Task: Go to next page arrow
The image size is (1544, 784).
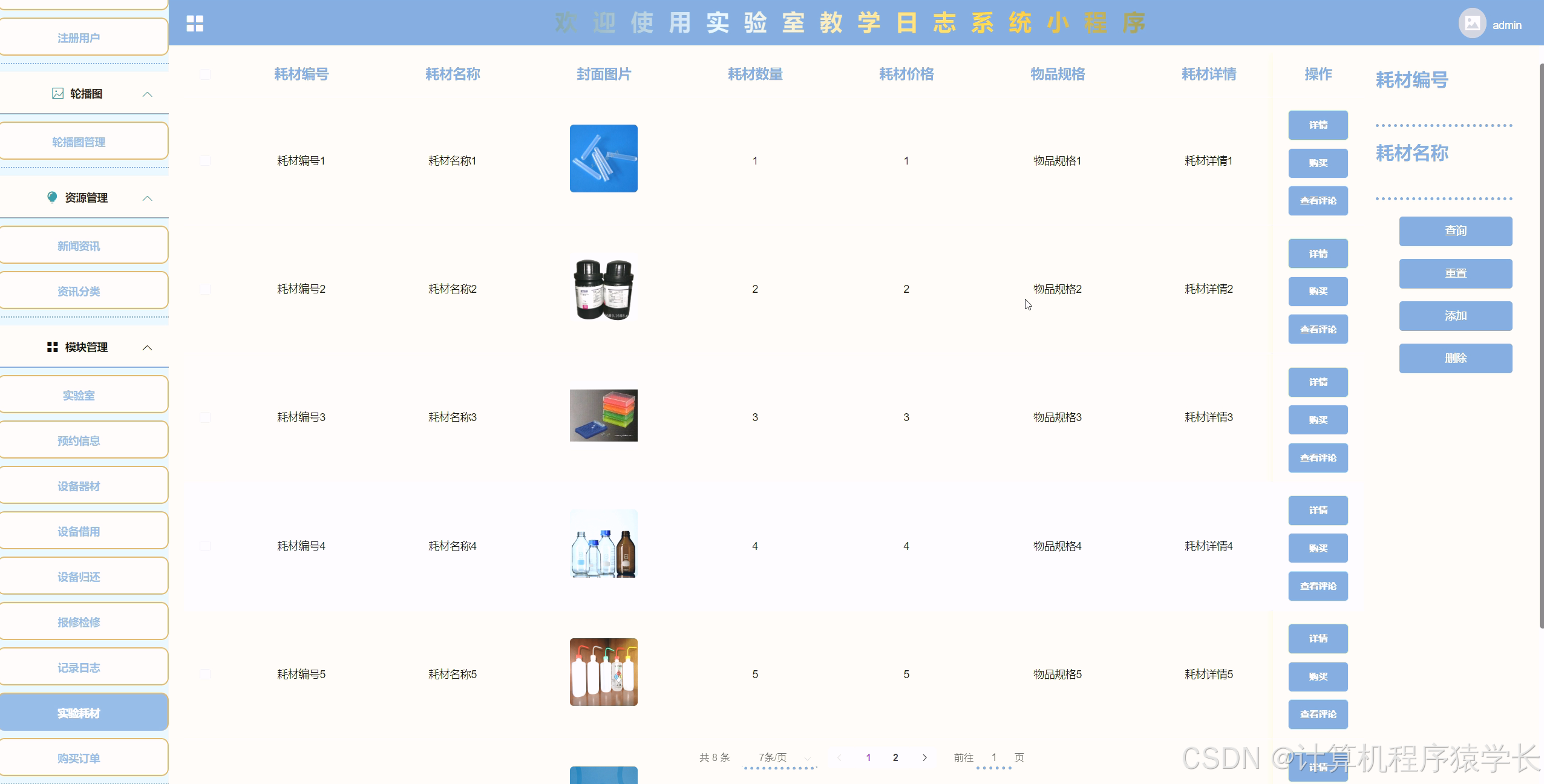Action: 924,757
